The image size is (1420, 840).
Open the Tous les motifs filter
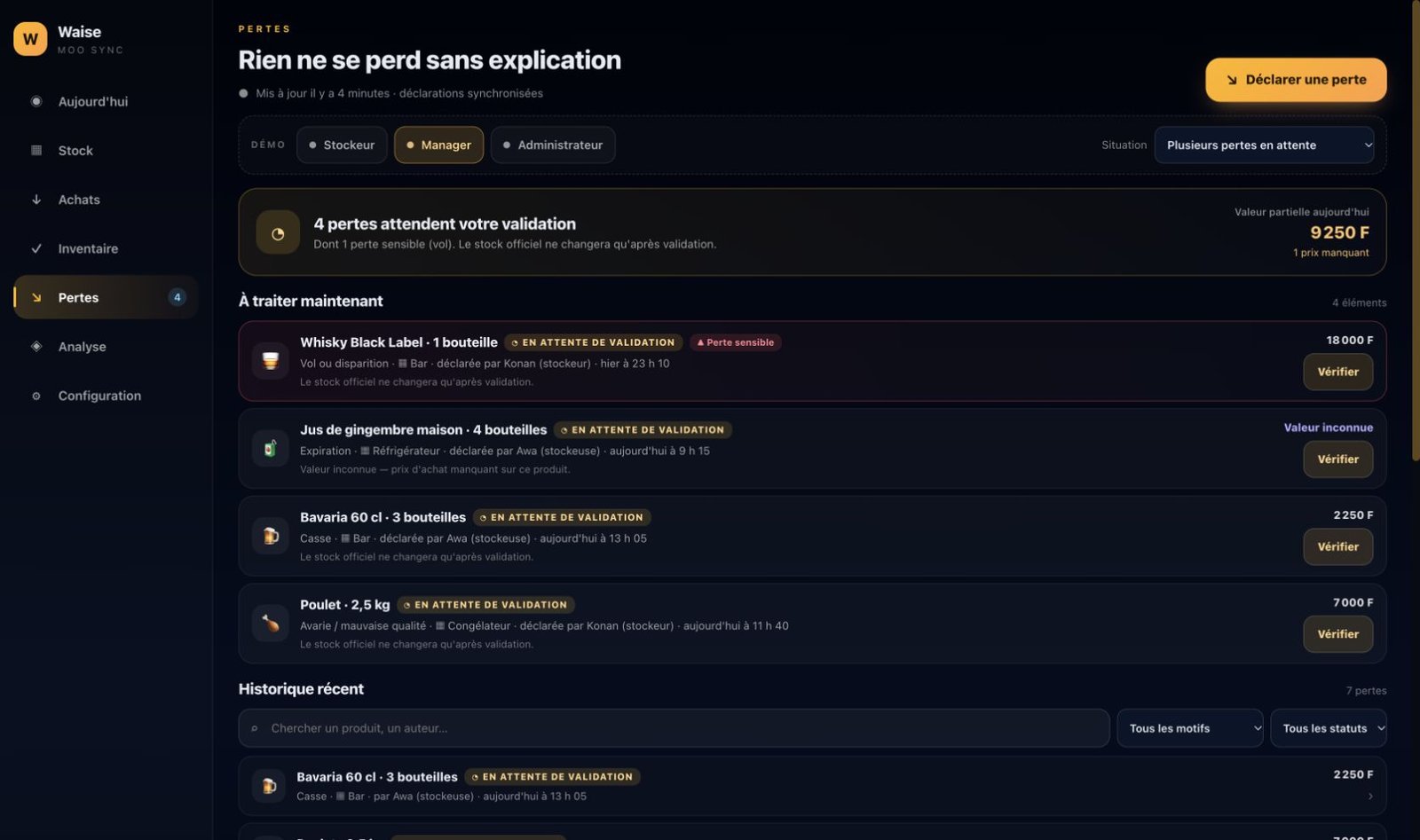tap(1190, 728)
